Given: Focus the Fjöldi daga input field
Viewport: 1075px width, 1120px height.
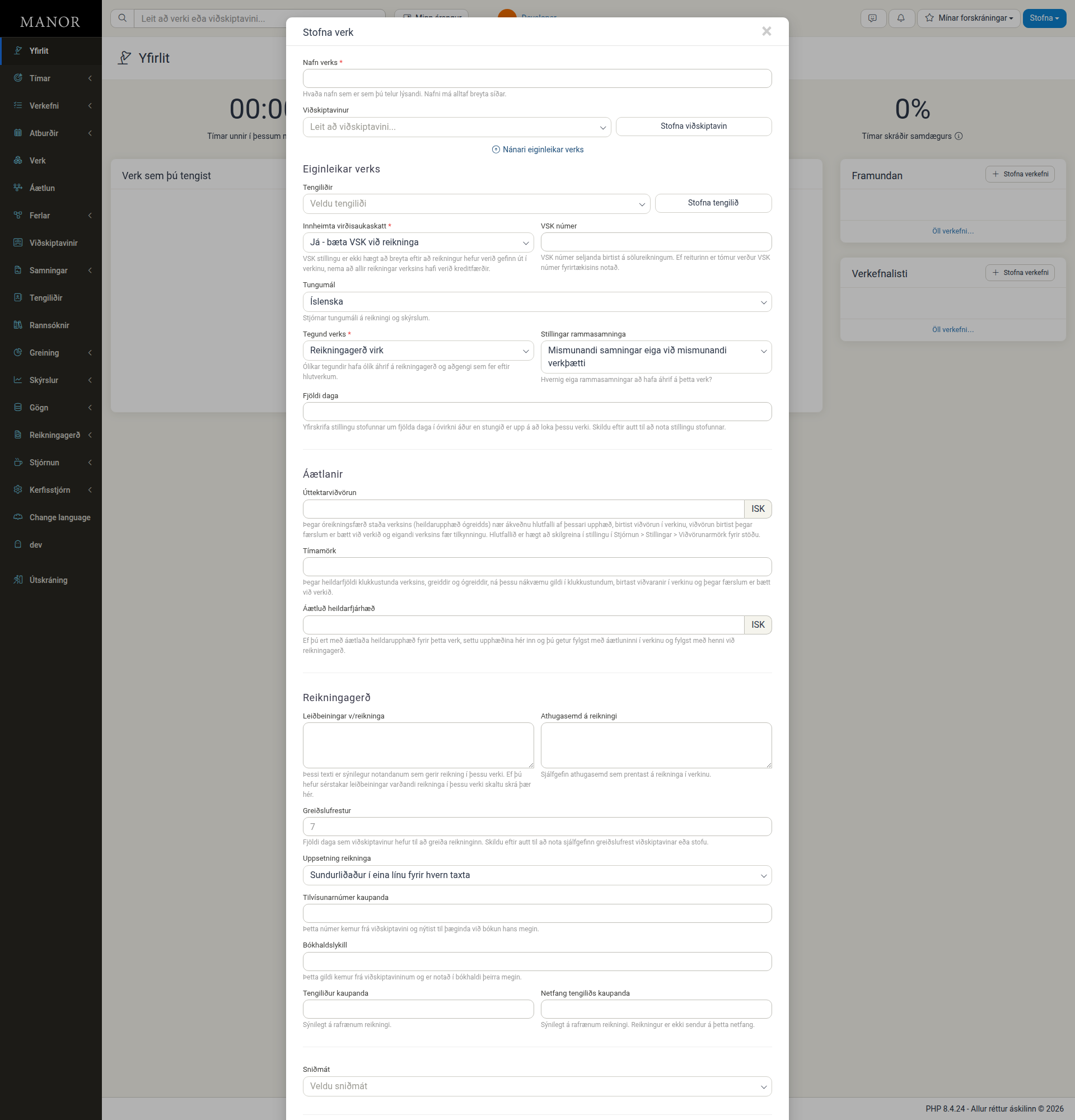Looking at the screenshot, I should pos(537,412).
